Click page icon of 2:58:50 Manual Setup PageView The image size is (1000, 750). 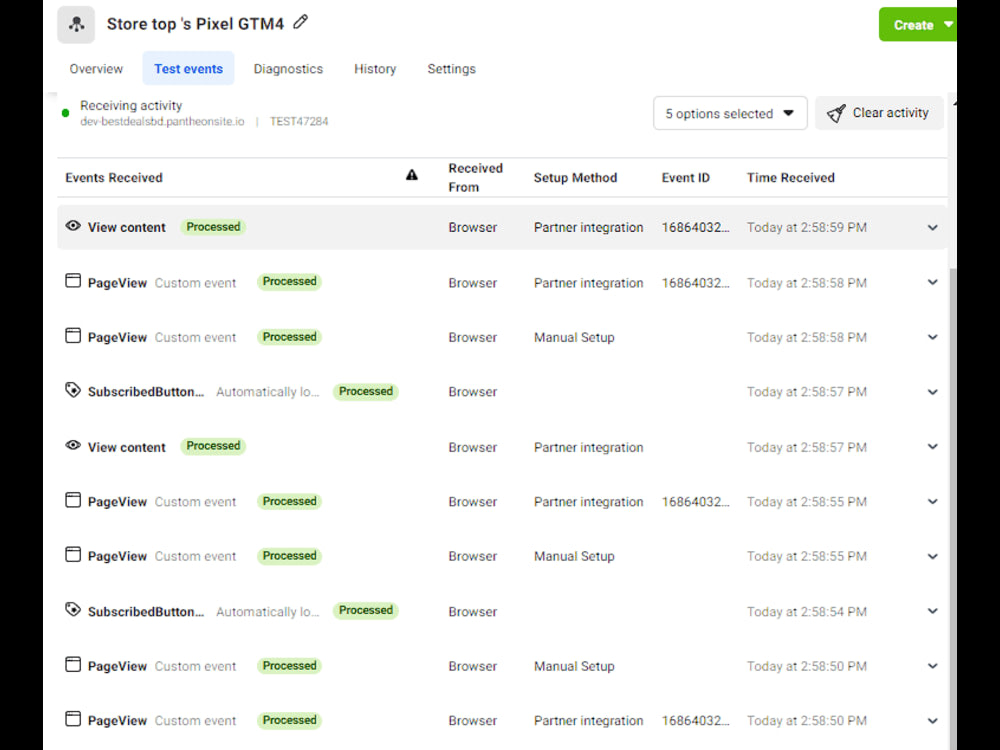click(73, 665)
